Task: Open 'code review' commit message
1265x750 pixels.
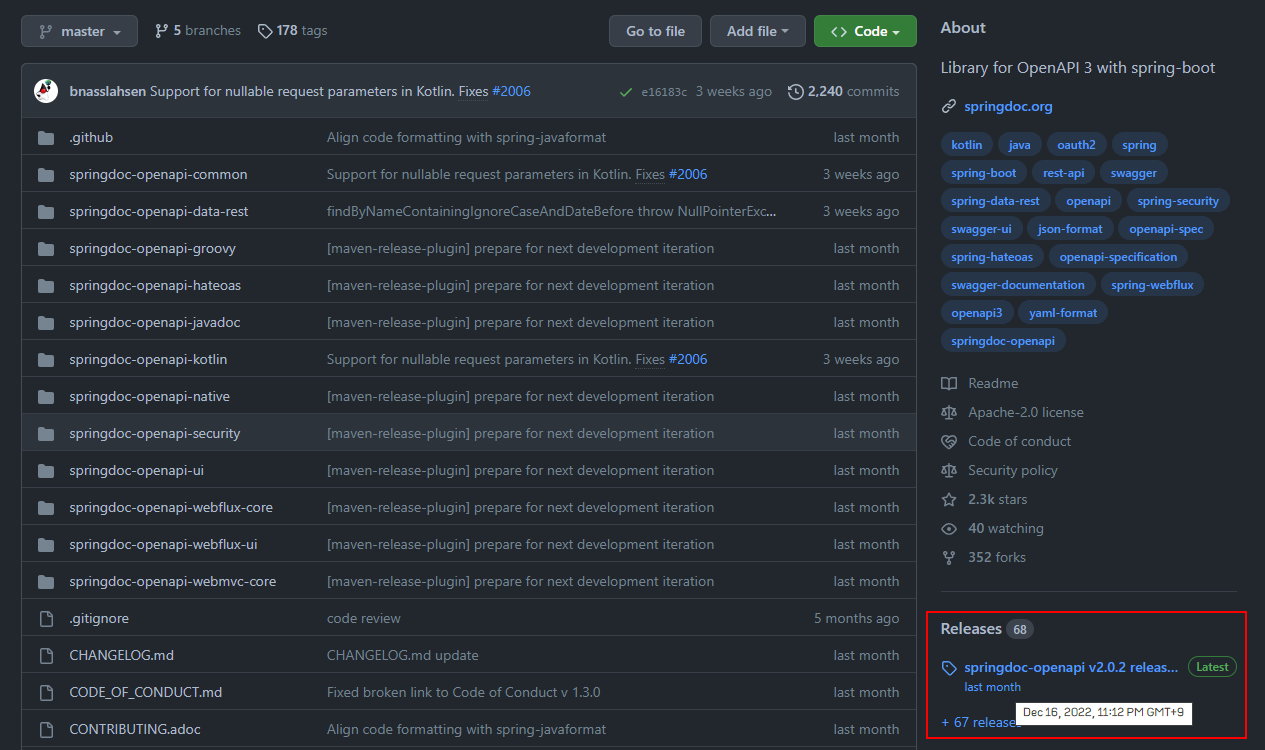Action: (364, 618)
